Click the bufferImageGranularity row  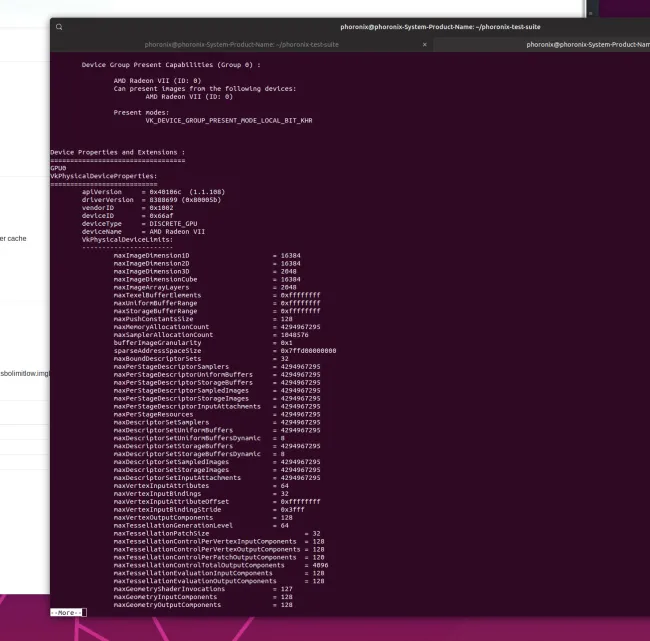click(x=203, y=343)
